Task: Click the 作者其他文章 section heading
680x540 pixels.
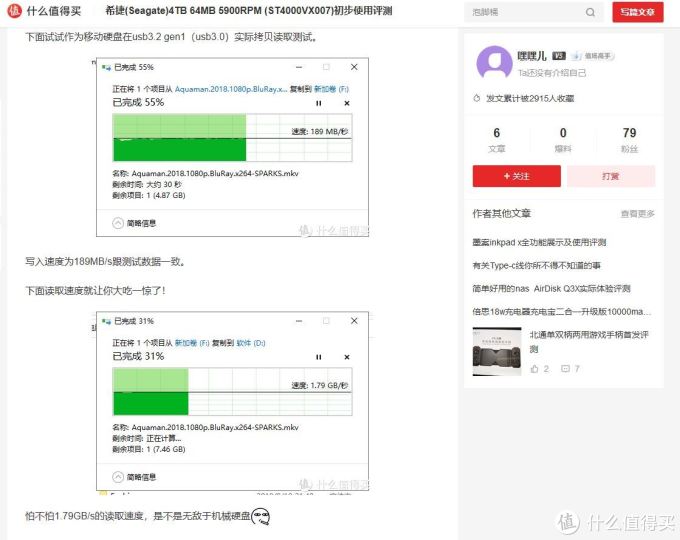Action: (502, 213)
